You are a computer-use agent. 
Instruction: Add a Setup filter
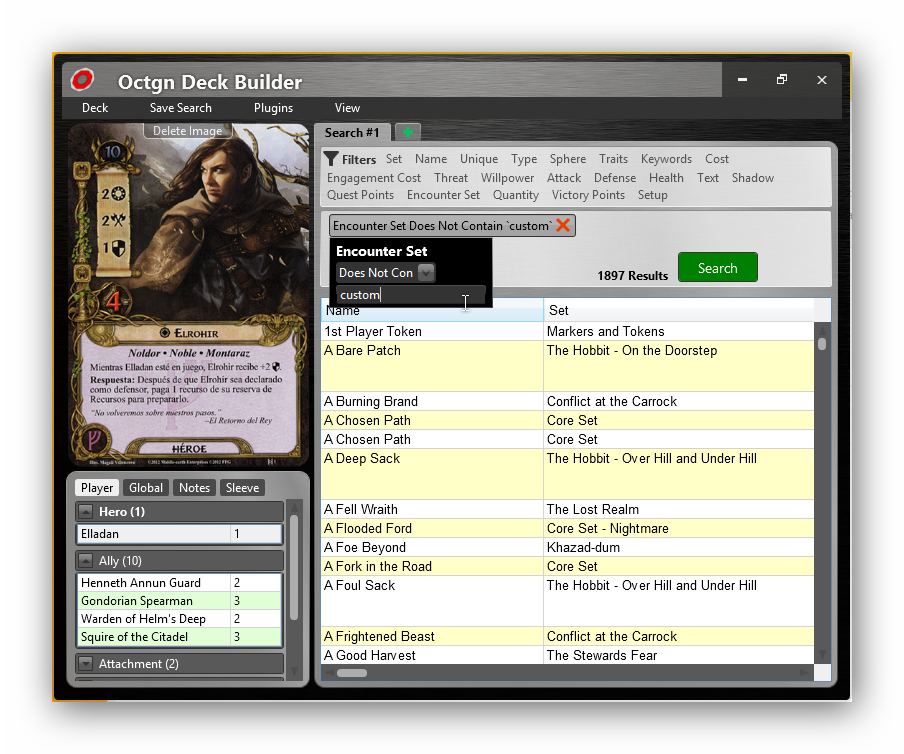652,195
